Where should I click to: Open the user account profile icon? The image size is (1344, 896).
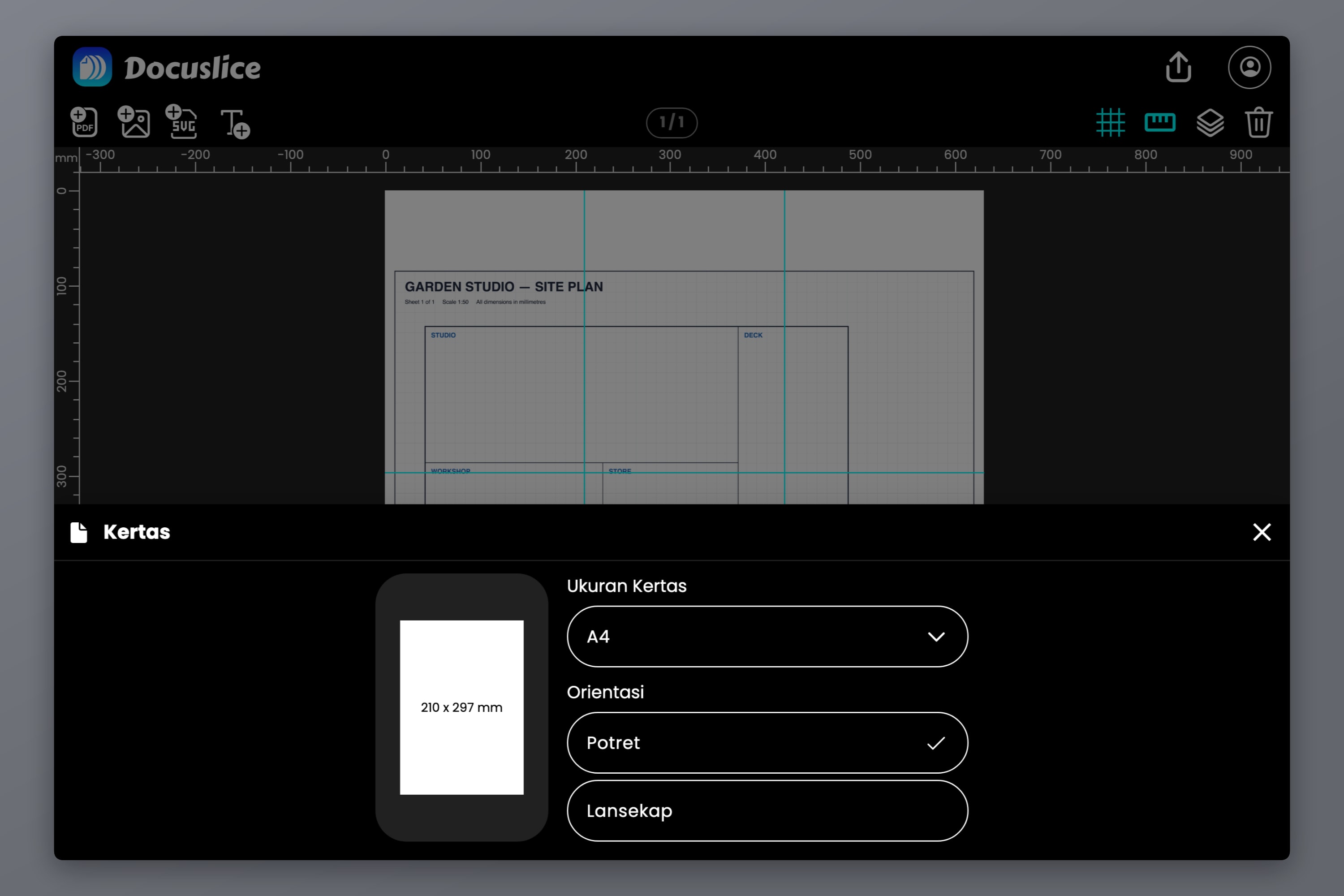coord(1249,67)
